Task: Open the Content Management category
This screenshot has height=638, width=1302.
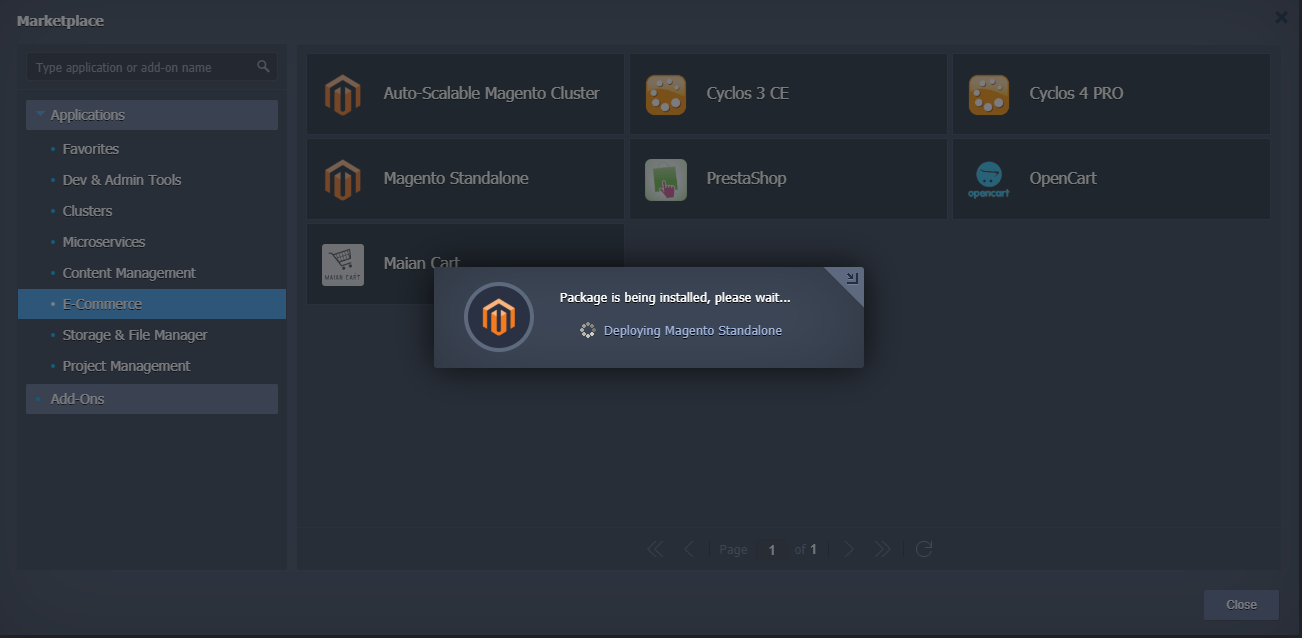Action: tap(128, 273)
